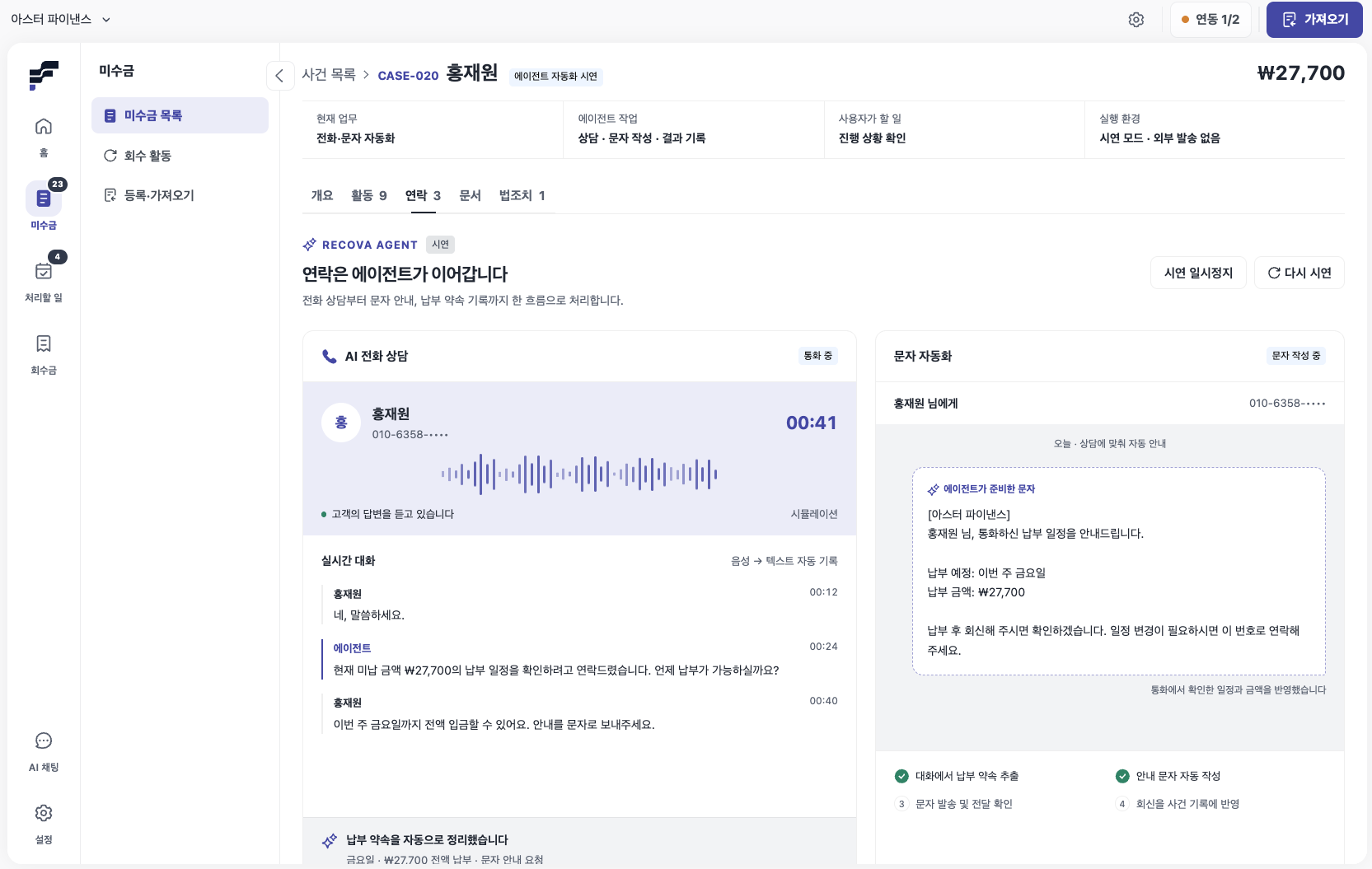
Task: Switch to the 활동 9 tab
Action: (x=369, y=195)
